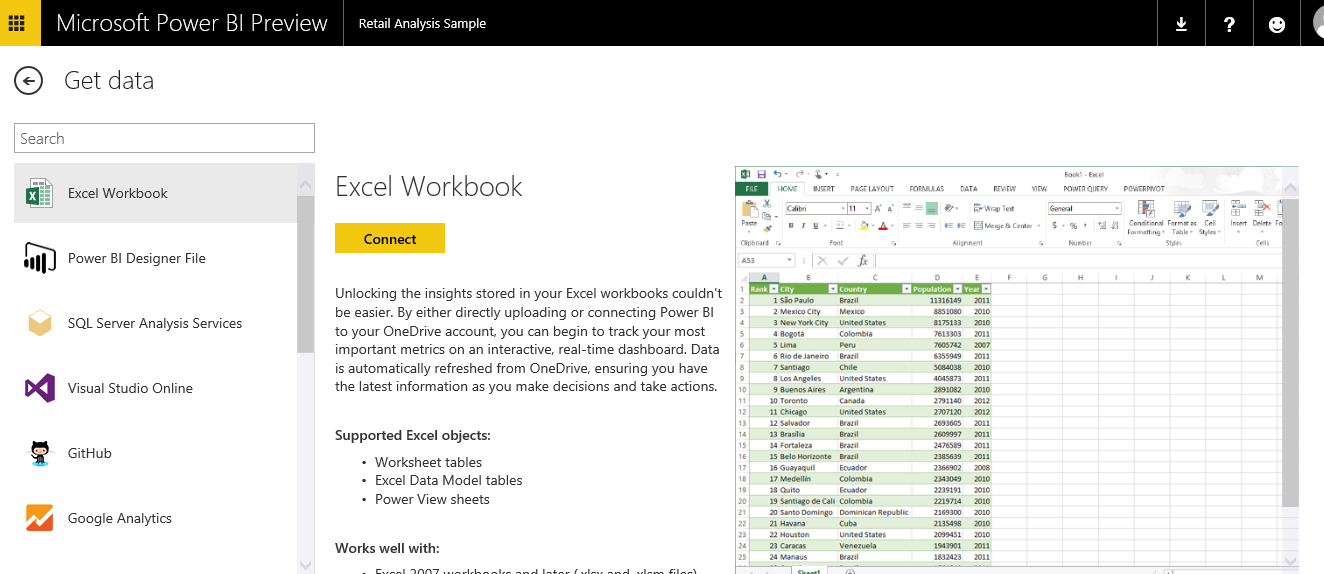This screenshot has height=574, width=1324.
Task: Click the source list scrollbar up arrow
Action: coord(306,184)
